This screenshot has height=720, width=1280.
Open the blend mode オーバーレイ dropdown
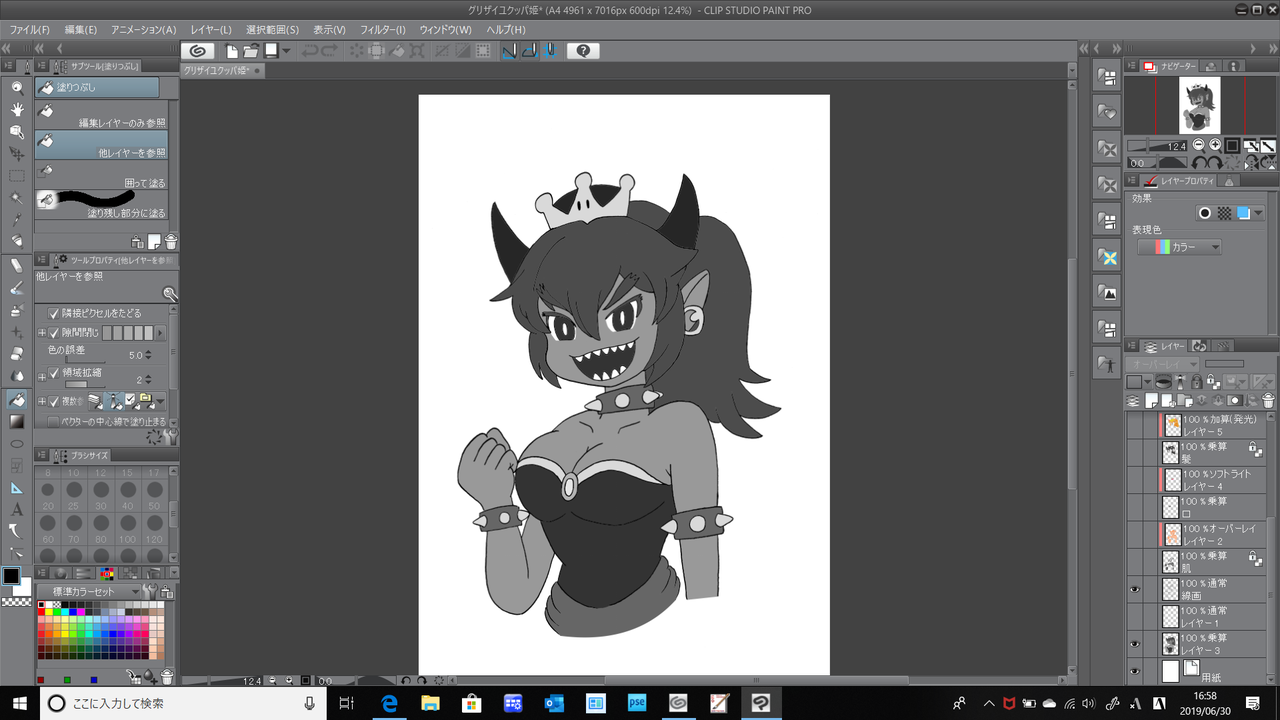click(1163, 364)
